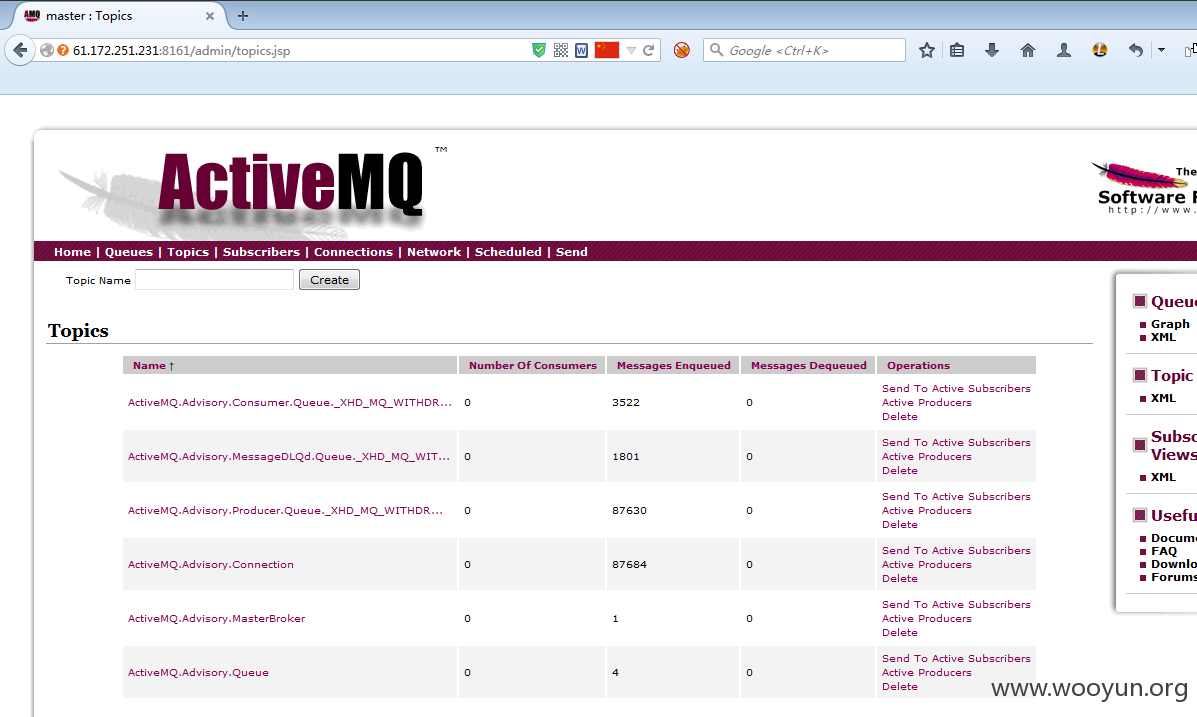This screenshot has height=717, width=1197.
Task: Select enqueued count 87684
Action: (629, 565)
